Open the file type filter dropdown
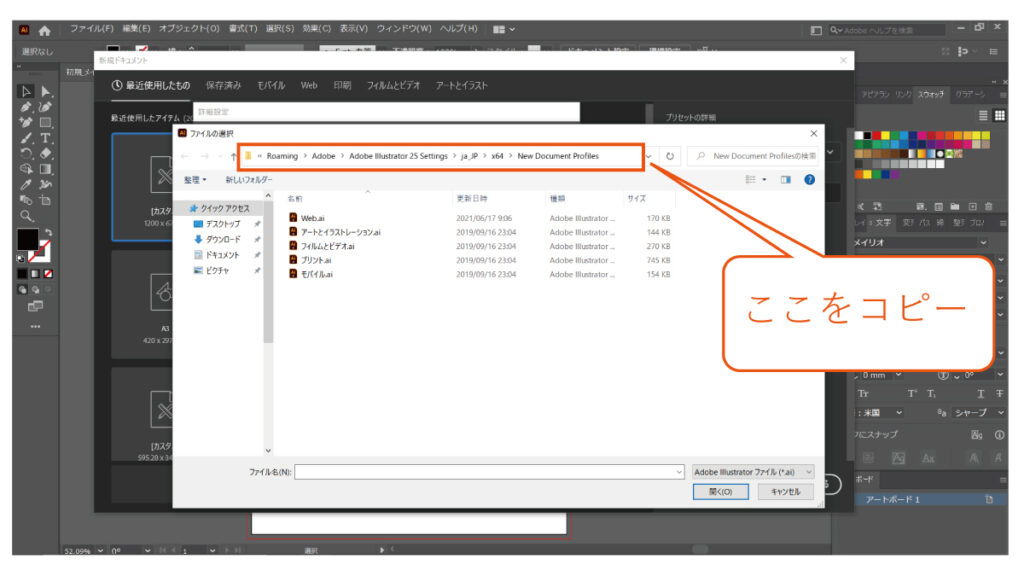 click(x=754, y=472)
